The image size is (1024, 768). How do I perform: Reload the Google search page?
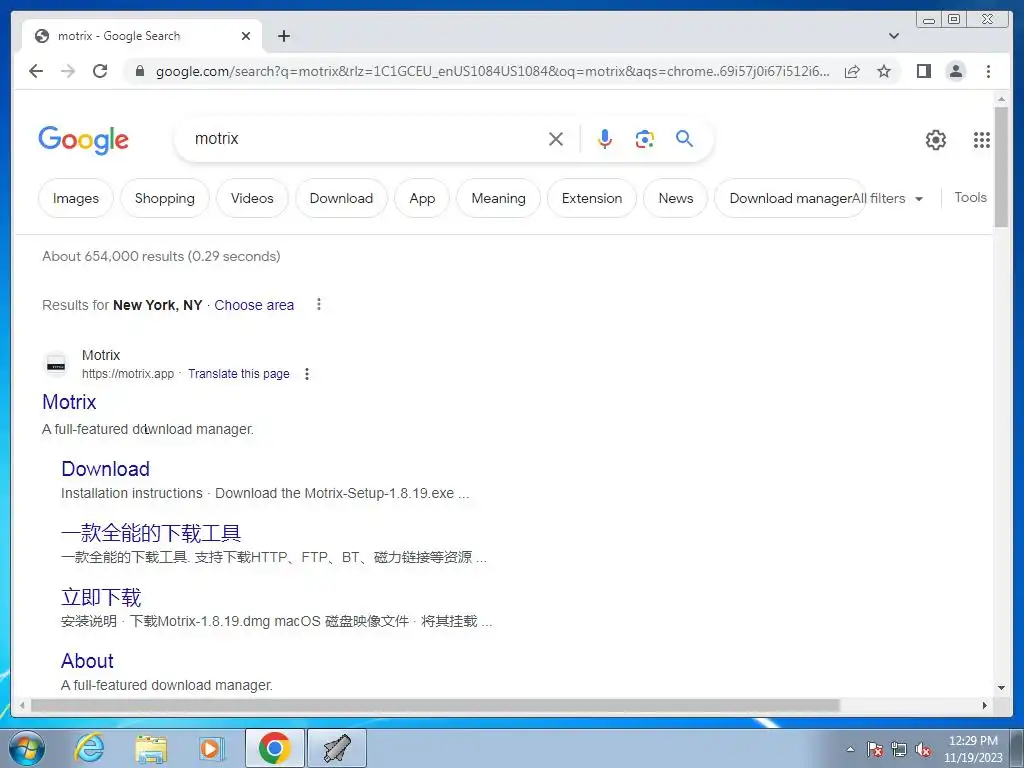100,71
